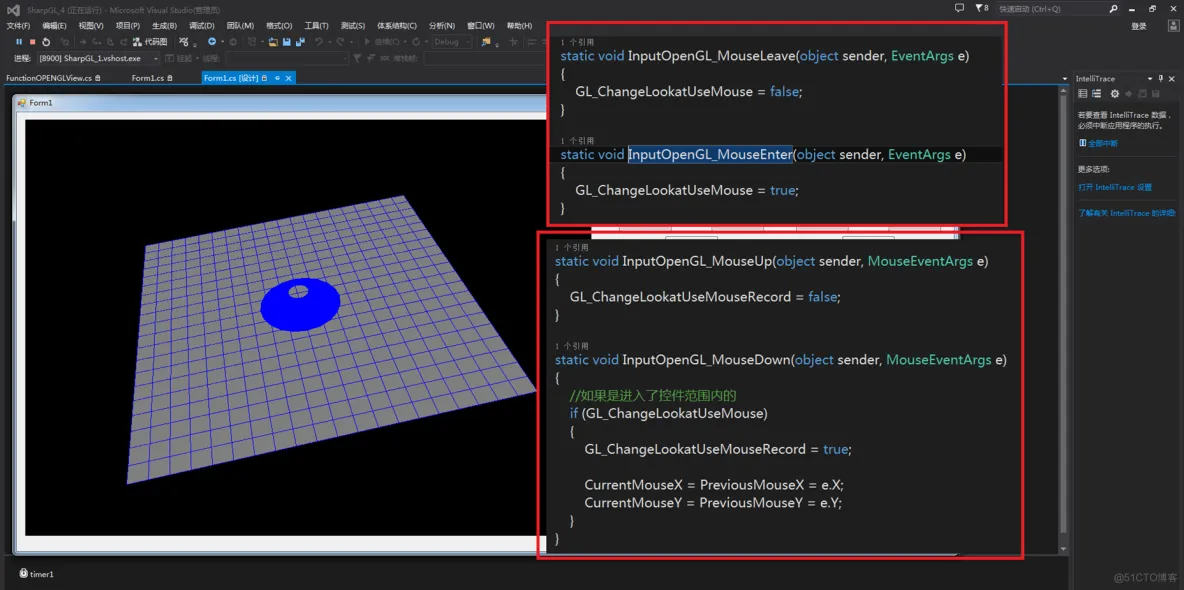Open the 视图(V) menu
The height and width of the screenshot is (590, 1184).
pos(91,26)
